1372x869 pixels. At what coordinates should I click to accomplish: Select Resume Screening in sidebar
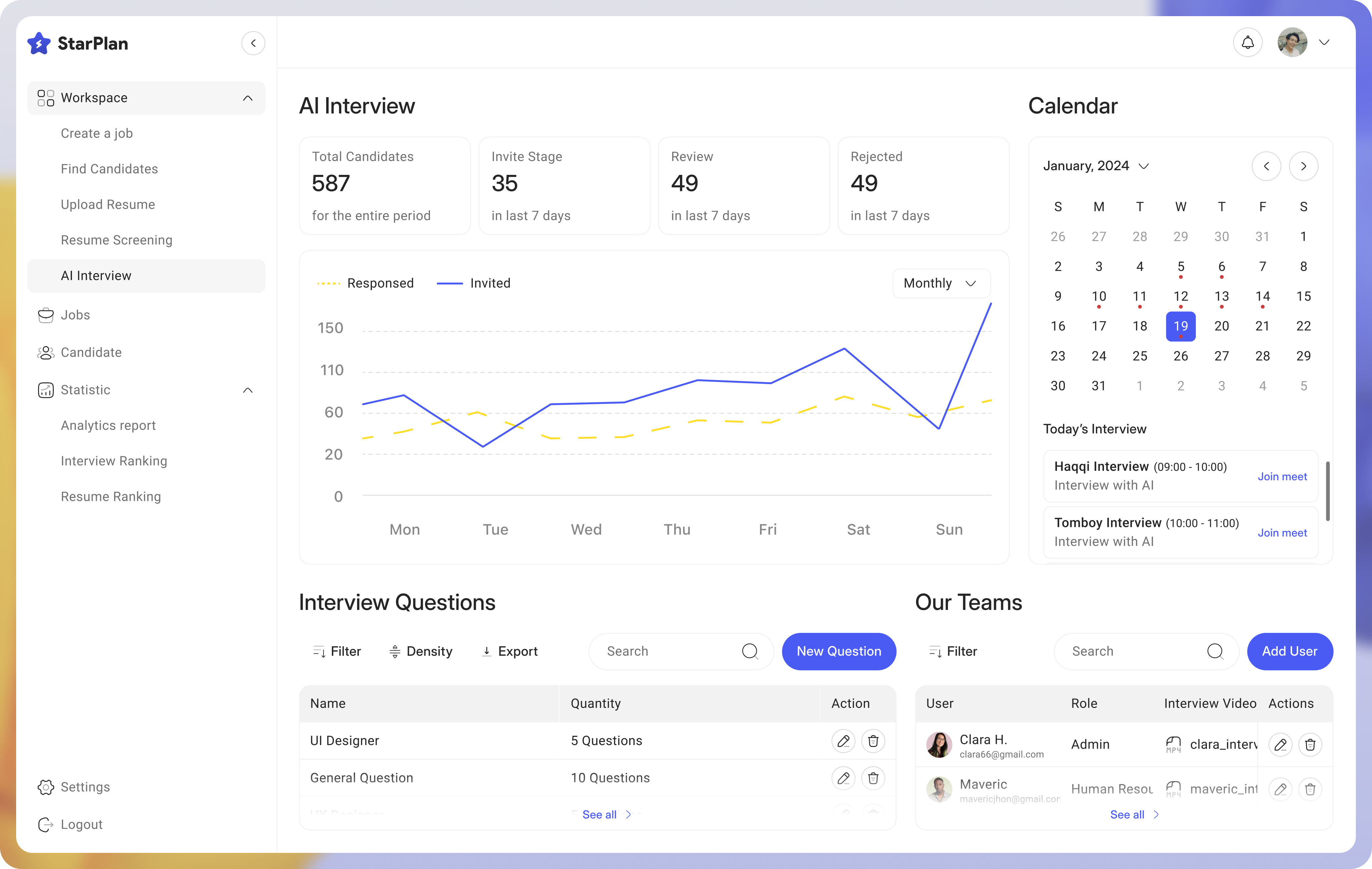click(116, 240)
